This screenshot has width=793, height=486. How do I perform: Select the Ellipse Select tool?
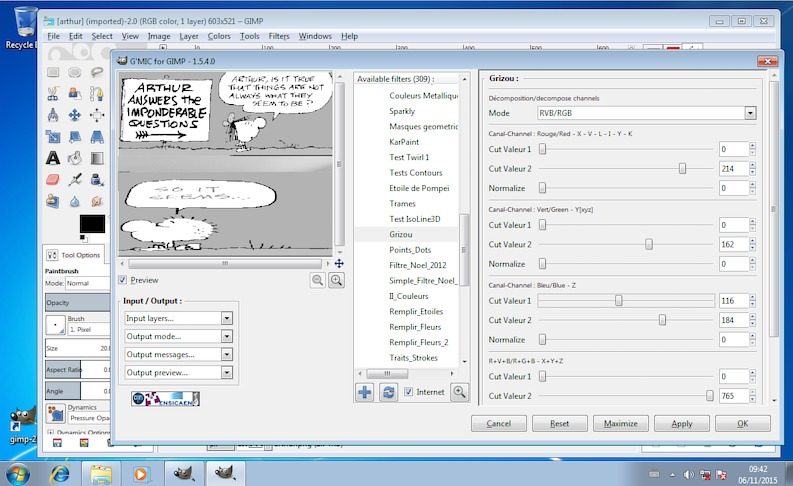coord(75,72)
